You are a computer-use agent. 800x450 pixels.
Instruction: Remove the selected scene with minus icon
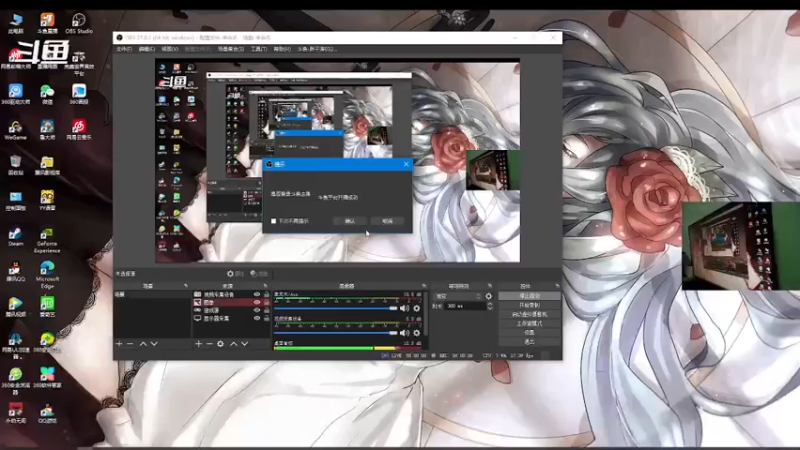[x=130, y=344]
